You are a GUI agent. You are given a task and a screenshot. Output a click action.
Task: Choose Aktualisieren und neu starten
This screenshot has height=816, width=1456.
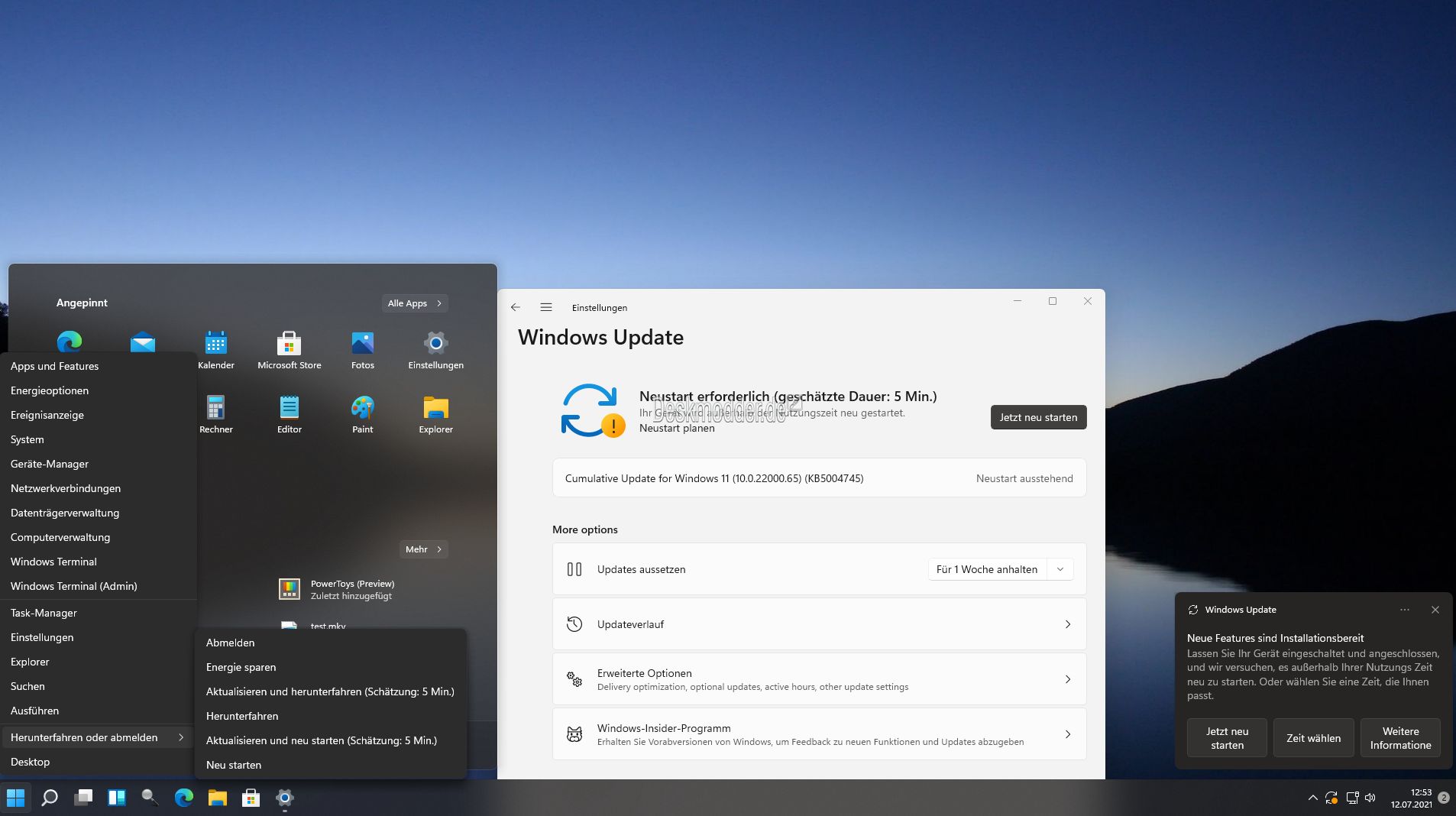(331, 740)
